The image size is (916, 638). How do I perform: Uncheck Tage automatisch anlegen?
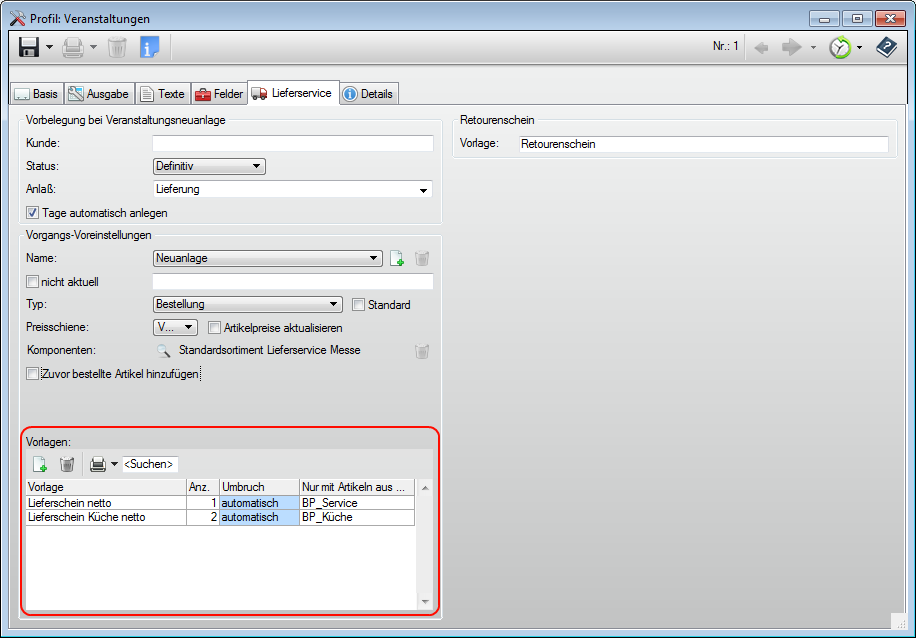click(33, 213)
